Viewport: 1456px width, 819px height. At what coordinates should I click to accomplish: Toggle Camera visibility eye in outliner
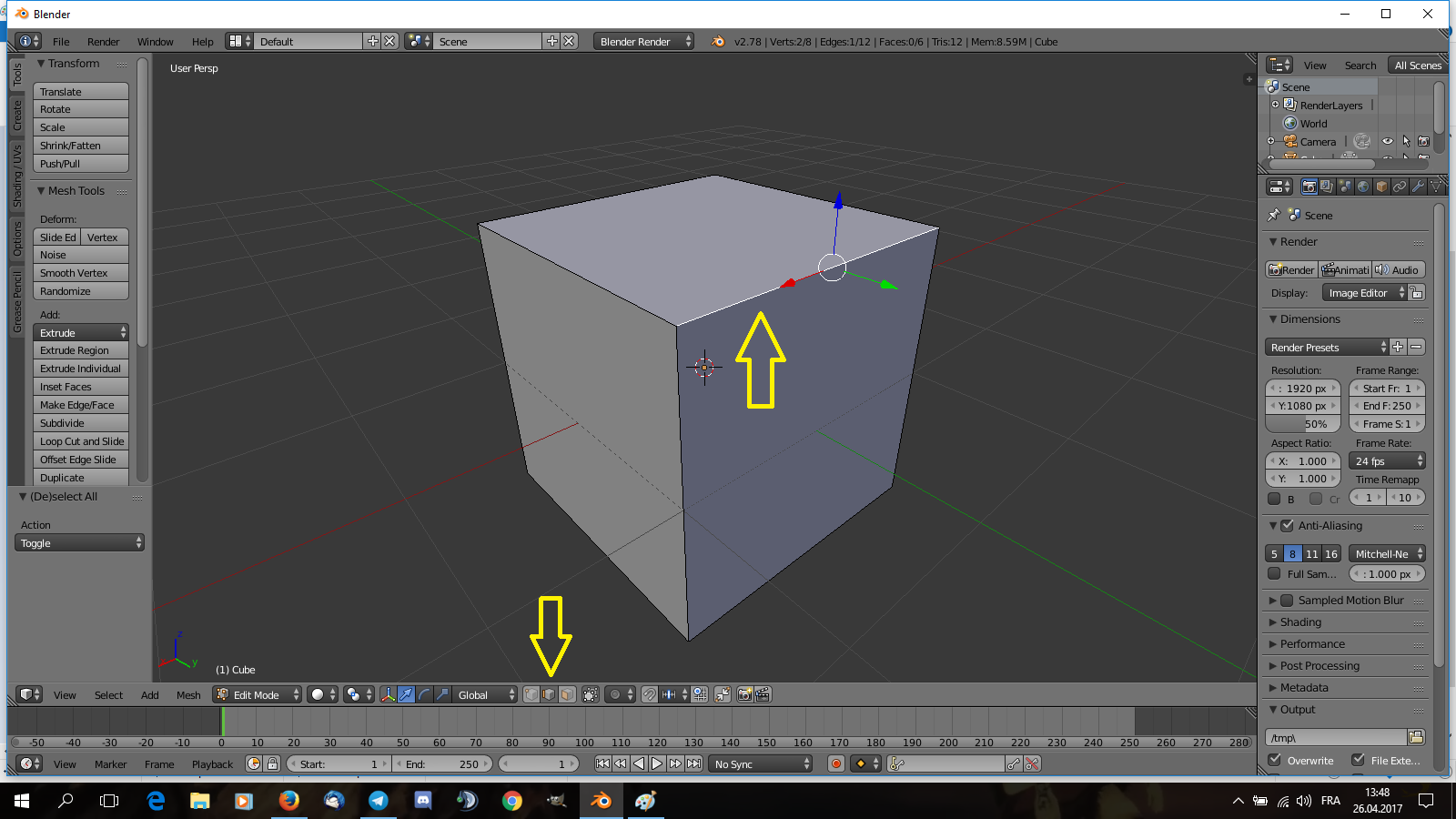pyautogui.click(x=1387, y=141)
